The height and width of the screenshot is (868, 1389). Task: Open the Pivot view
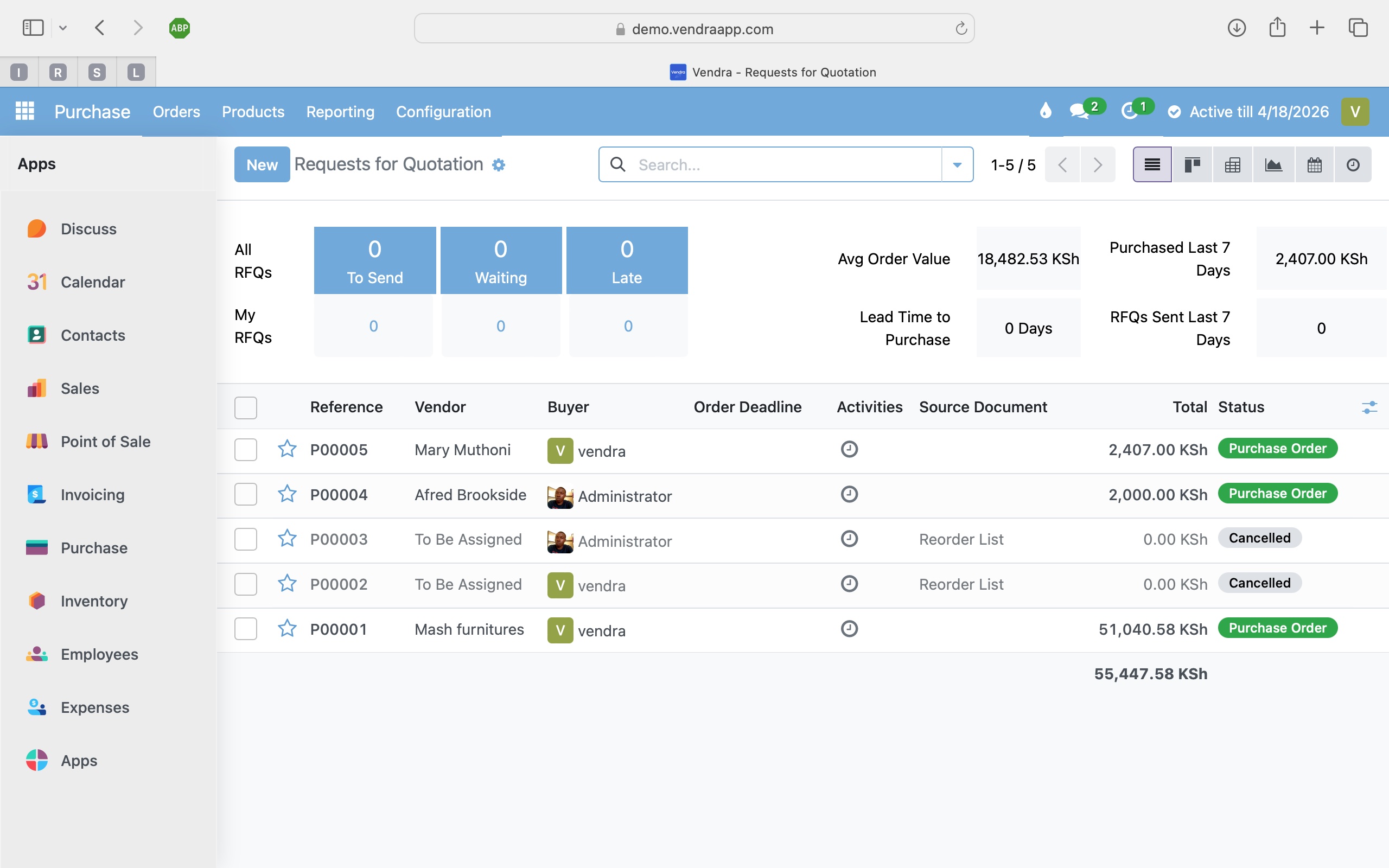coord(1232,164)
